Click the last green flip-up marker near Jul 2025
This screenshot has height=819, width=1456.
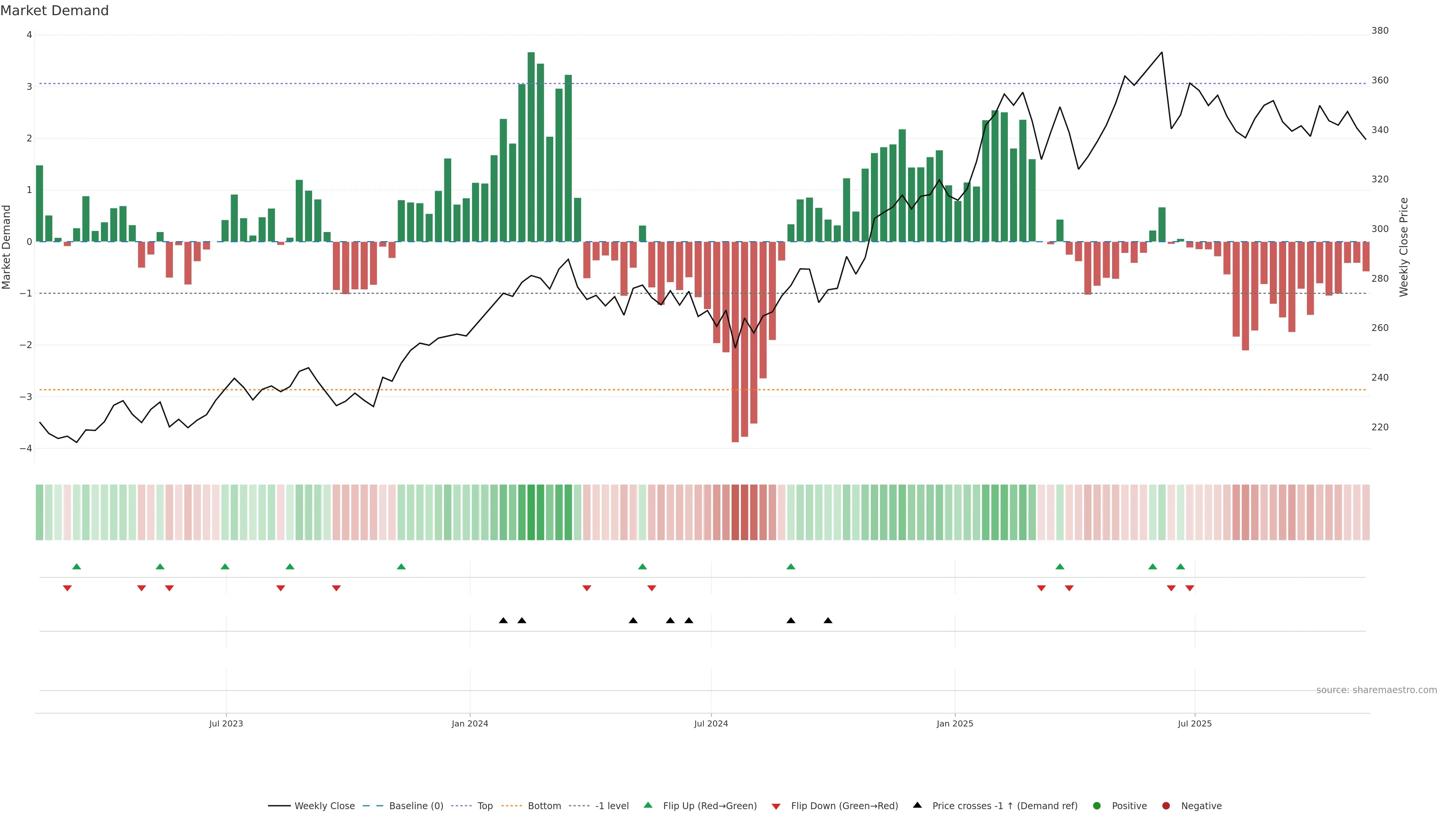tap(1180, 567)
